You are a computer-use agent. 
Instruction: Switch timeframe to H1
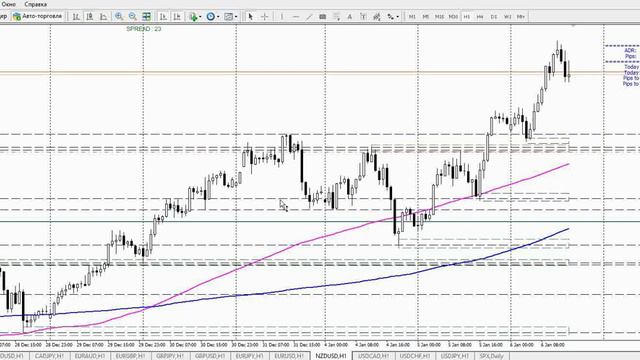[x=467, y=17]
